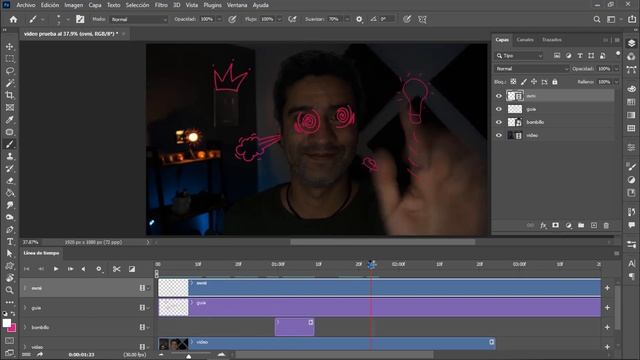Switch to the Trazados tab
This screenshot has height=360, width=640.
[552, 40]
